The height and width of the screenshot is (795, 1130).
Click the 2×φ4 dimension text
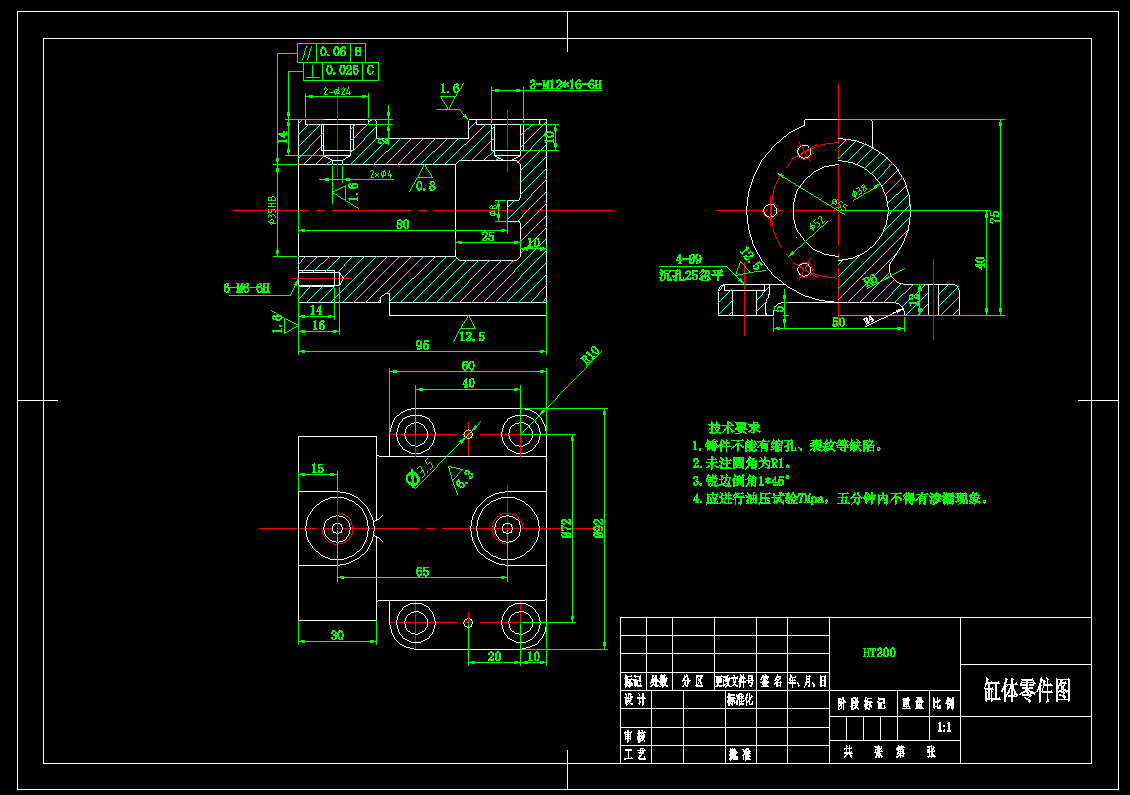(x=381, y=174)
